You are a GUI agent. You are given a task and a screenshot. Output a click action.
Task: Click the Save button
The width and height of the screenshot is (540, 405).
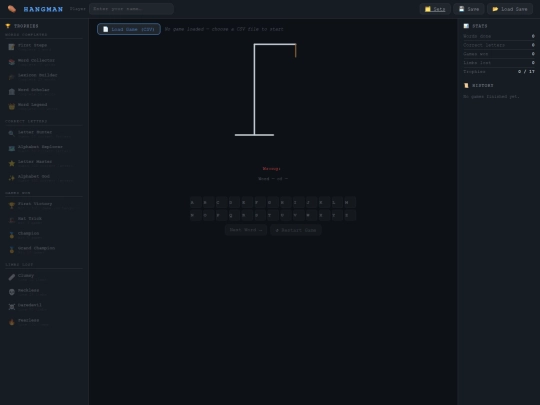pos(469,9)
